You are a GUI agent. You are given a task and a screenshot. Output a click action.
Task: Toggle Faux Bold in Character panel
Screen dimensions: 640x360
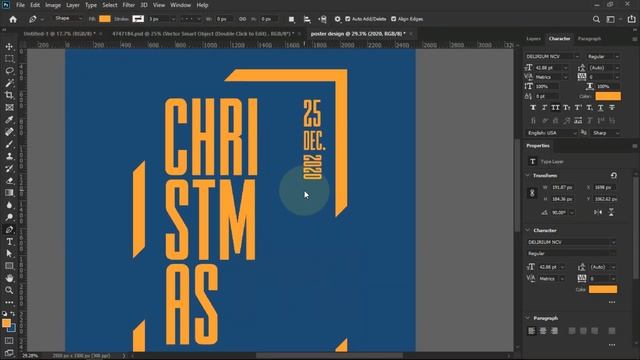533,108
